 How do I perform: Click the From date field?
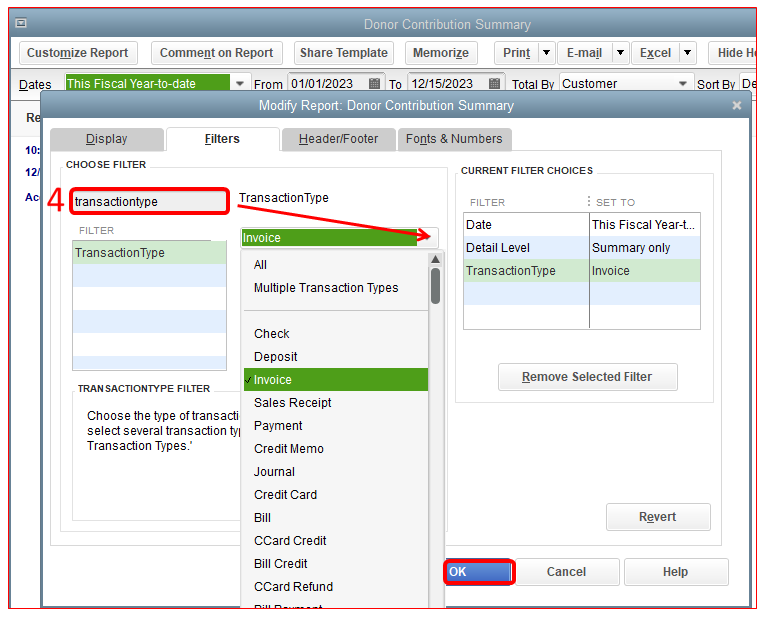pos(328,83)
